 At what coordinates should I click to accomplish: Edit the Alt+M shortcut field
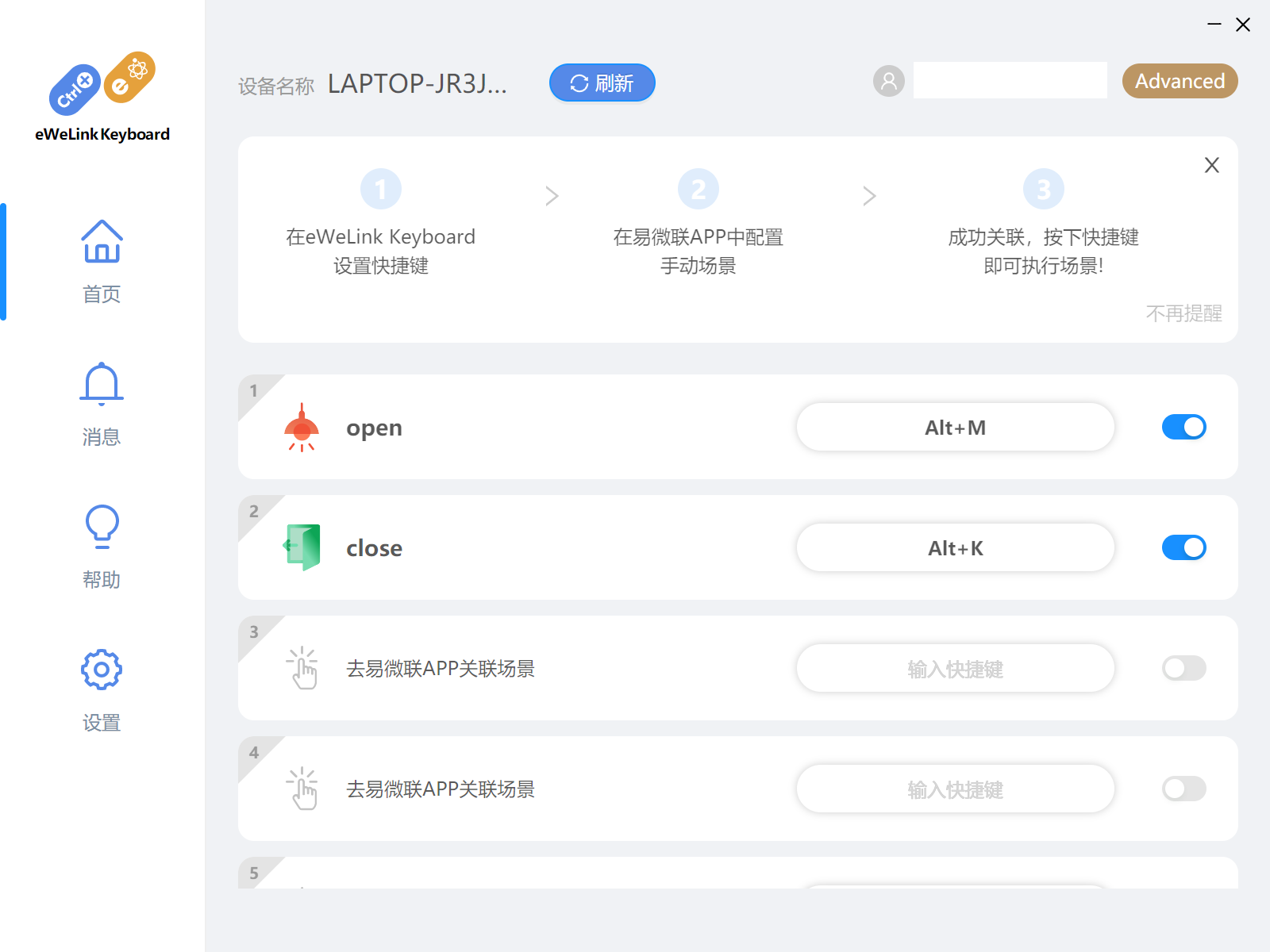(x=955, y=428)
